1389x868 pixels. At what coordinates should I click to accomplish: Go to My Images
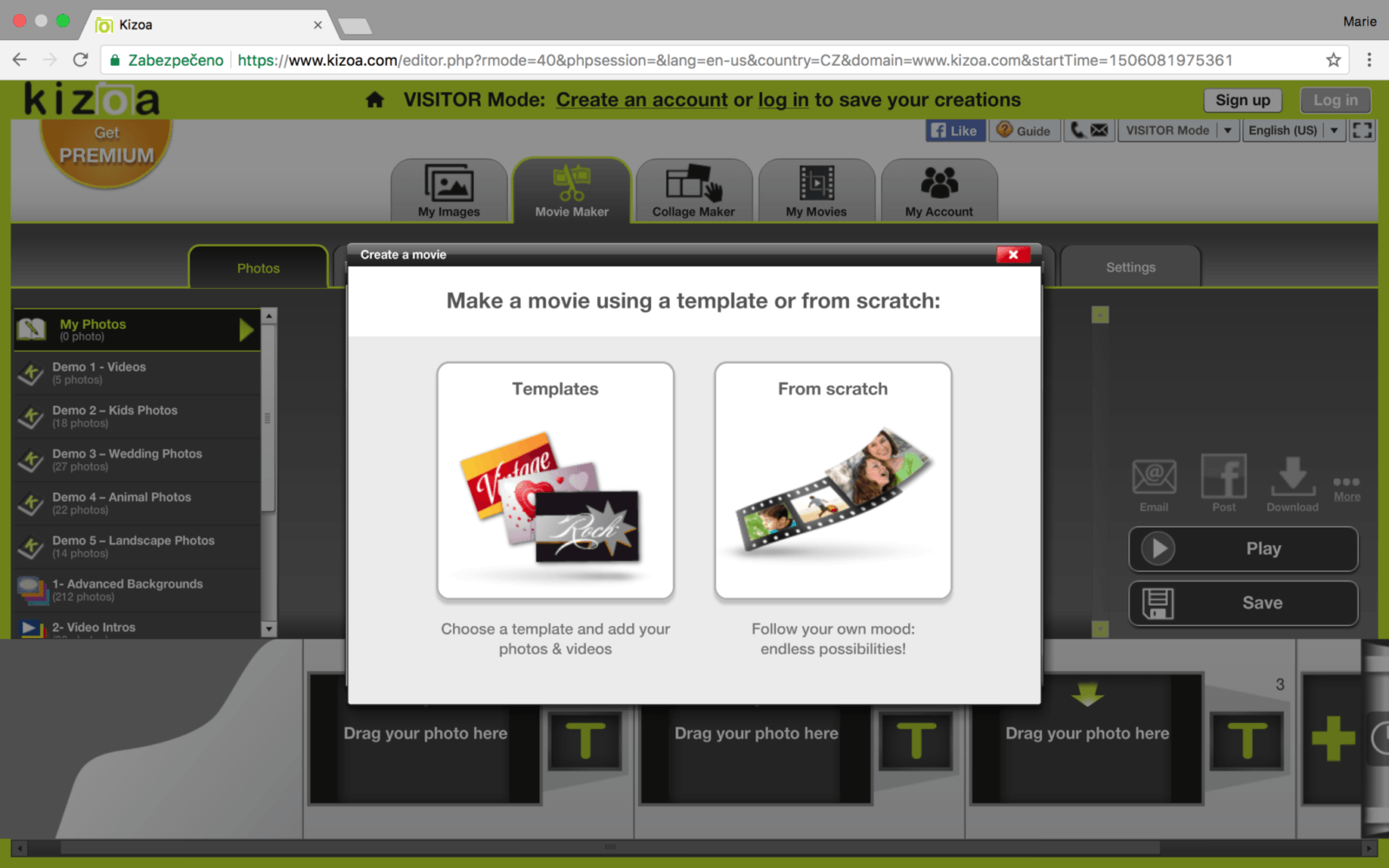tap(449, 191)
